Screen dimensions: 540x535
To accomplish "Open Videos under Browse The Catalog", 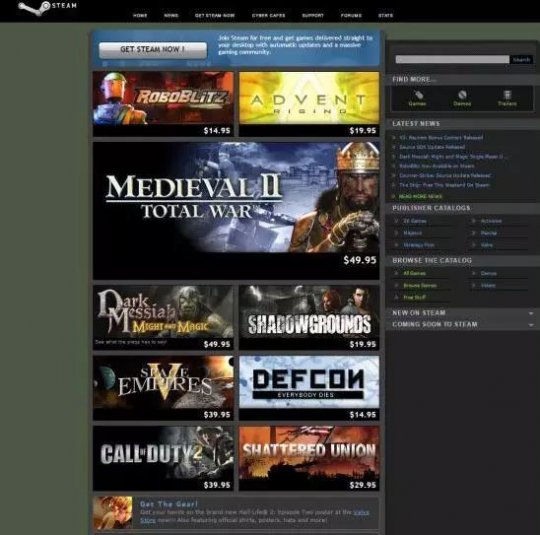I will pos(488,286).
